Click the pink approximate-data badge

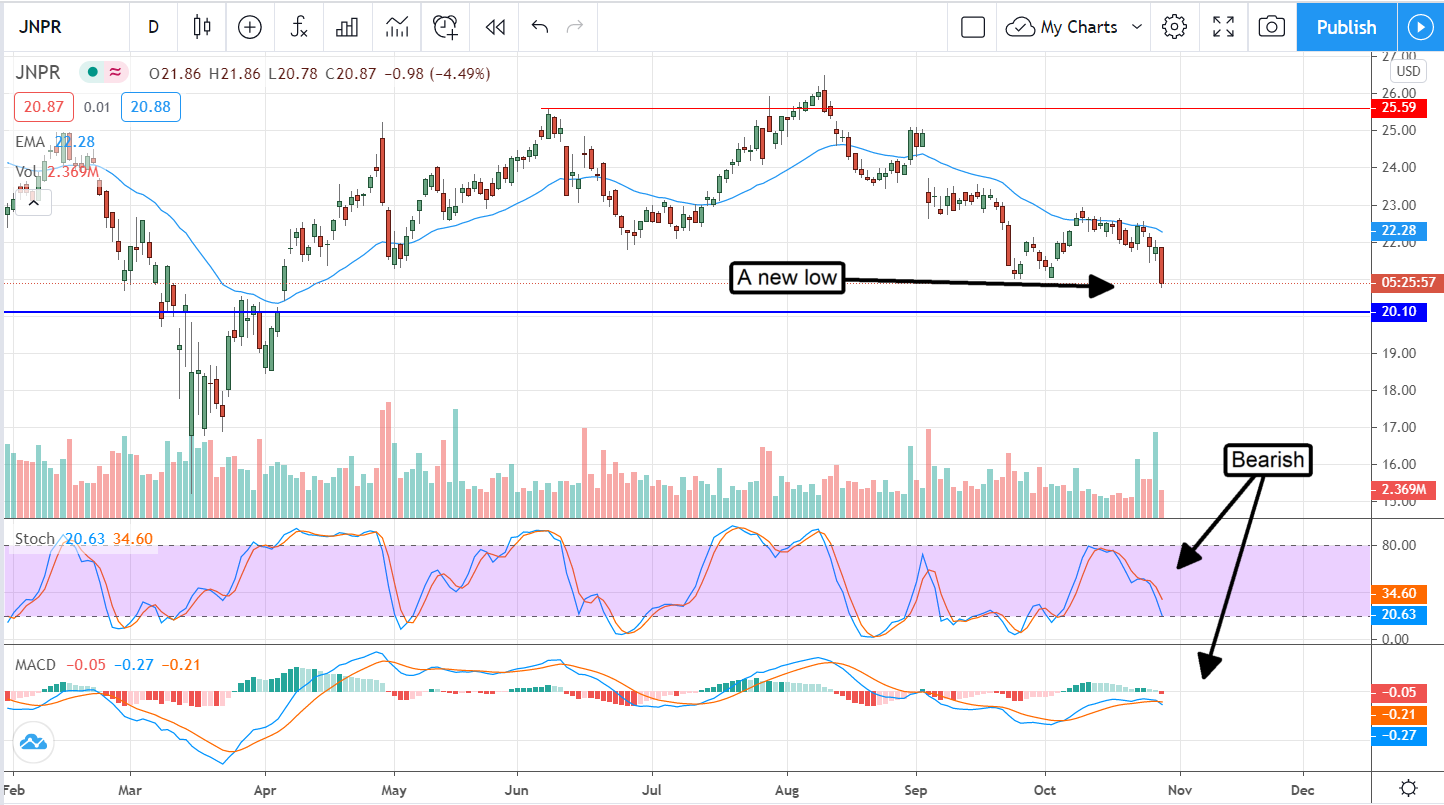pos(115,72)
